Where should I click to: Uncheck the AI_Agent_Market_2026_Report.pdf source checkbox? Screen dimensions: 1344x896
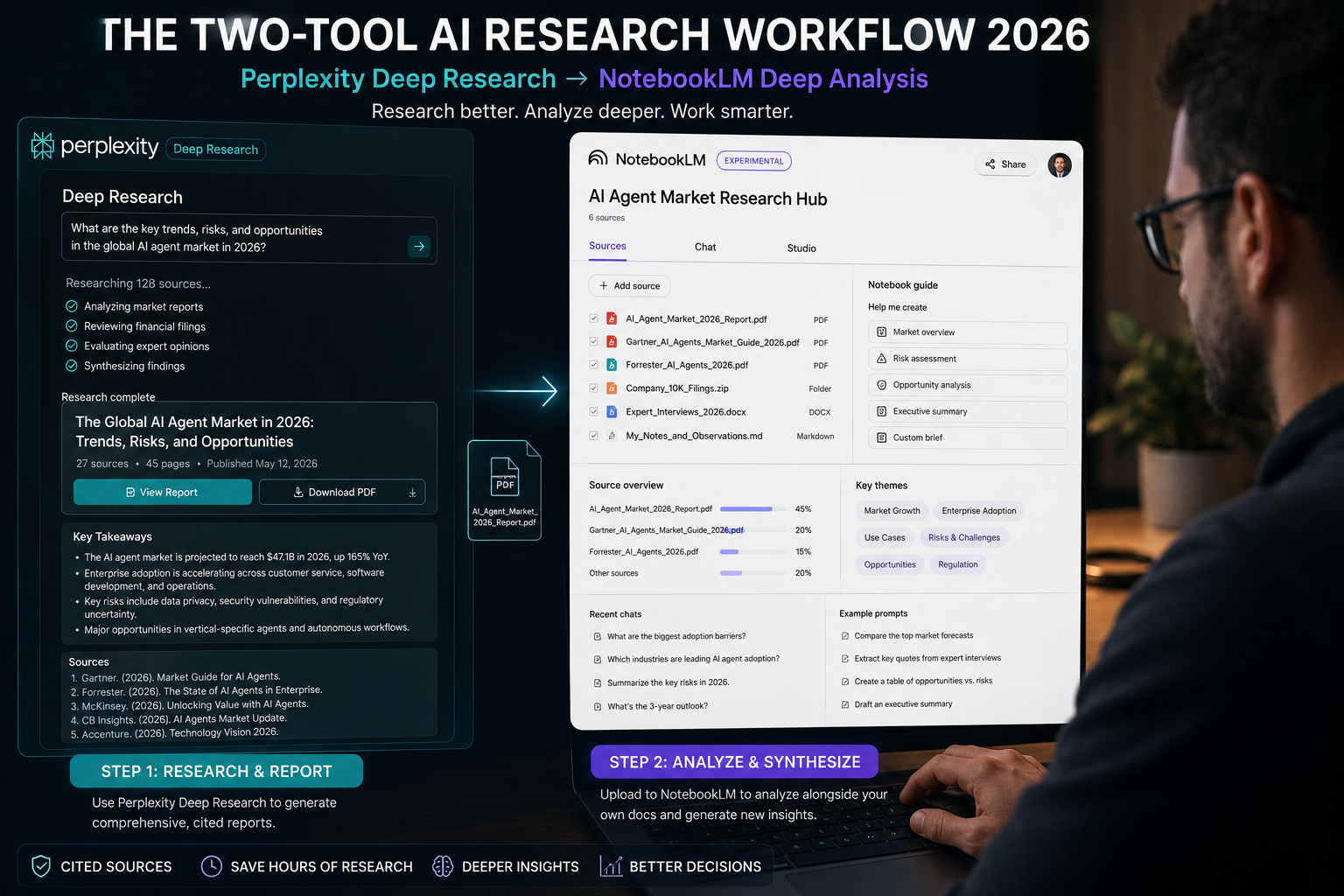click(594, 318)
